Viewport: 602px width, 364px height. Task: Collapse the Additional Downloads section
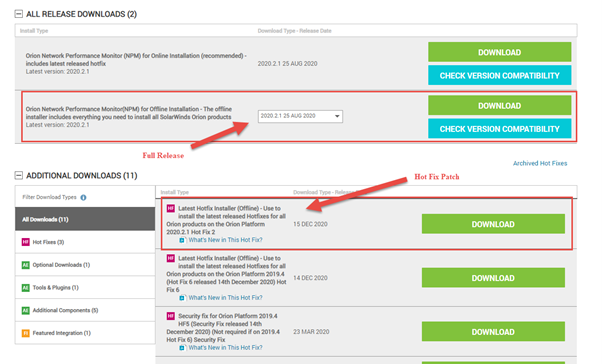click(x=18, y=175)
